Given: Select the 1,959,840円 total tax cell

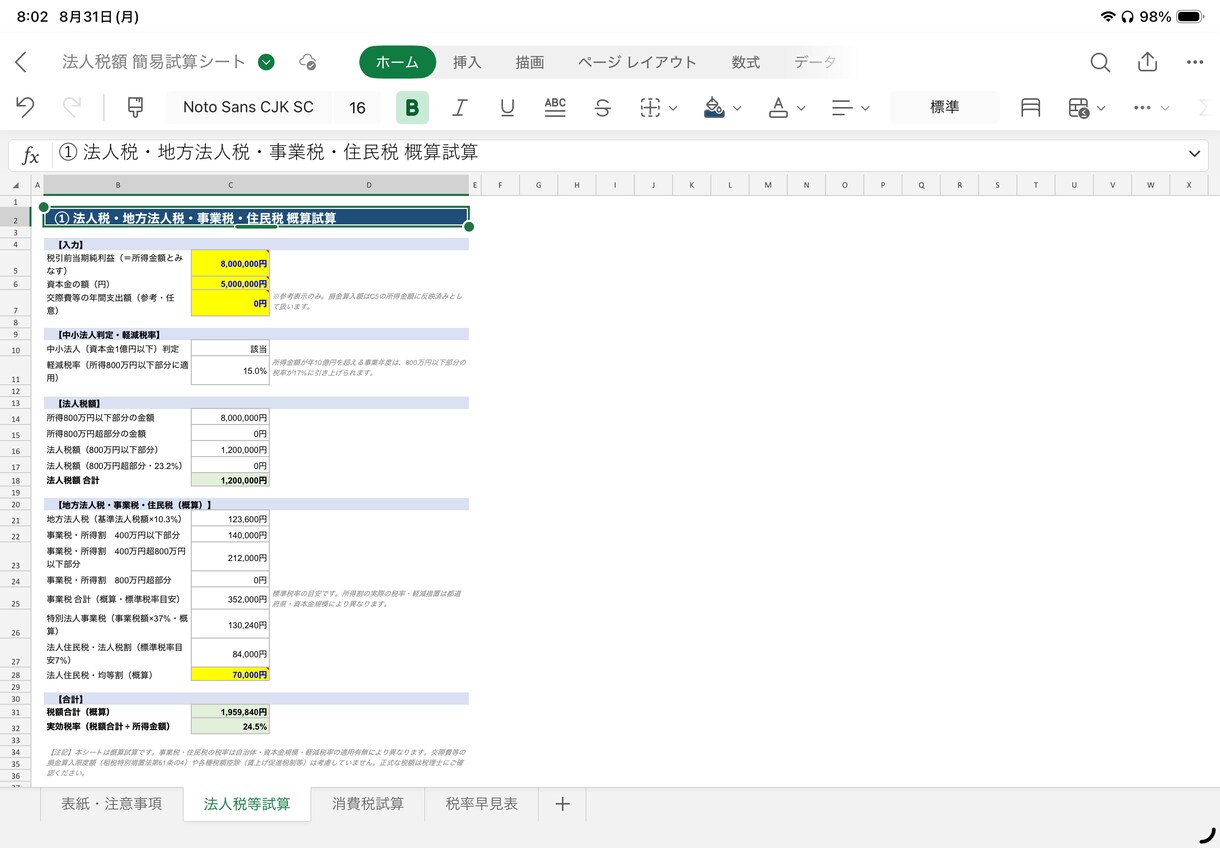Looking at the screenshot, I should 230,712.
